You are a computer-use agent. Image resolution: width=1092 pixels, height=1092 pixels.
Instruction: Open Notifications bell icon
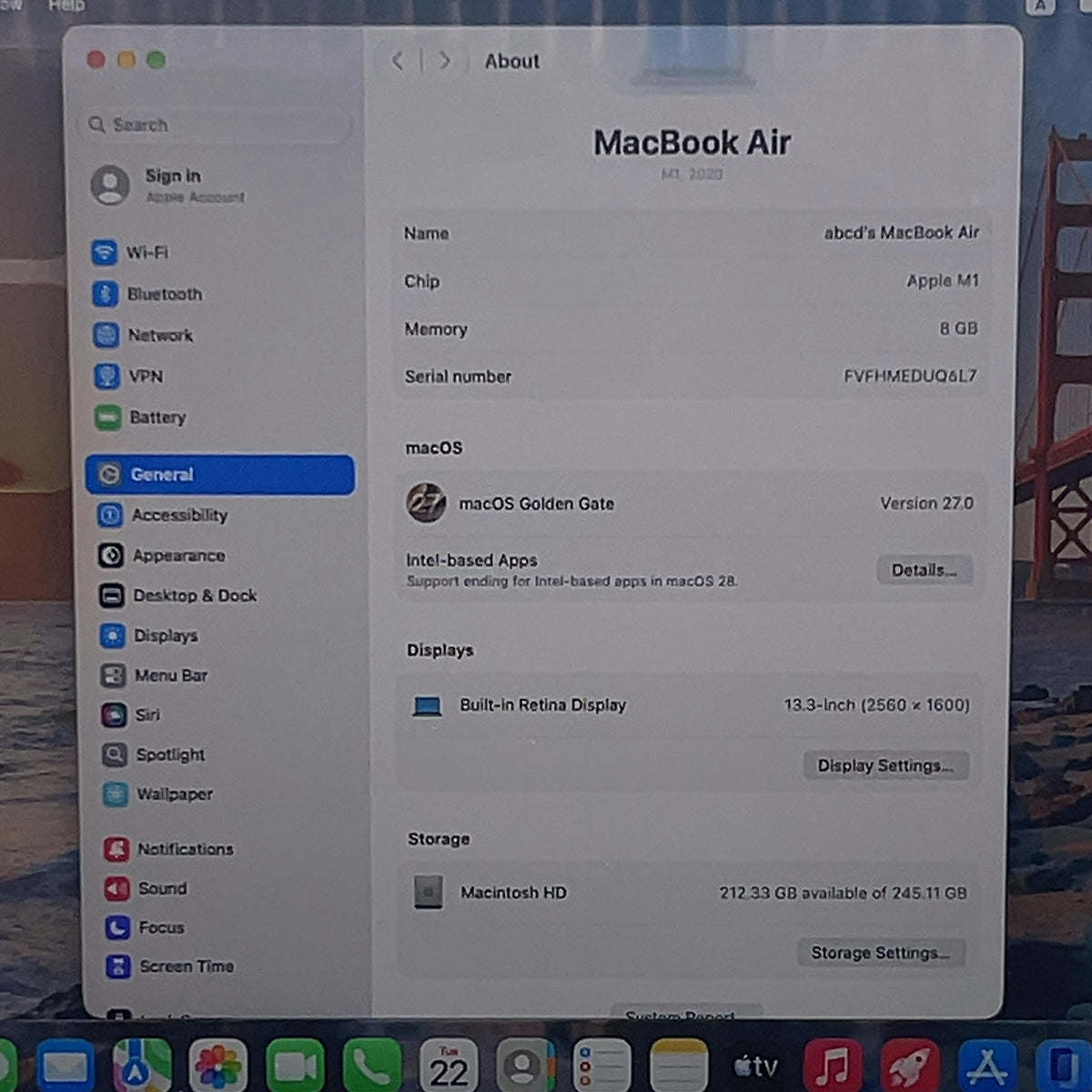click(x=116, y=849)
